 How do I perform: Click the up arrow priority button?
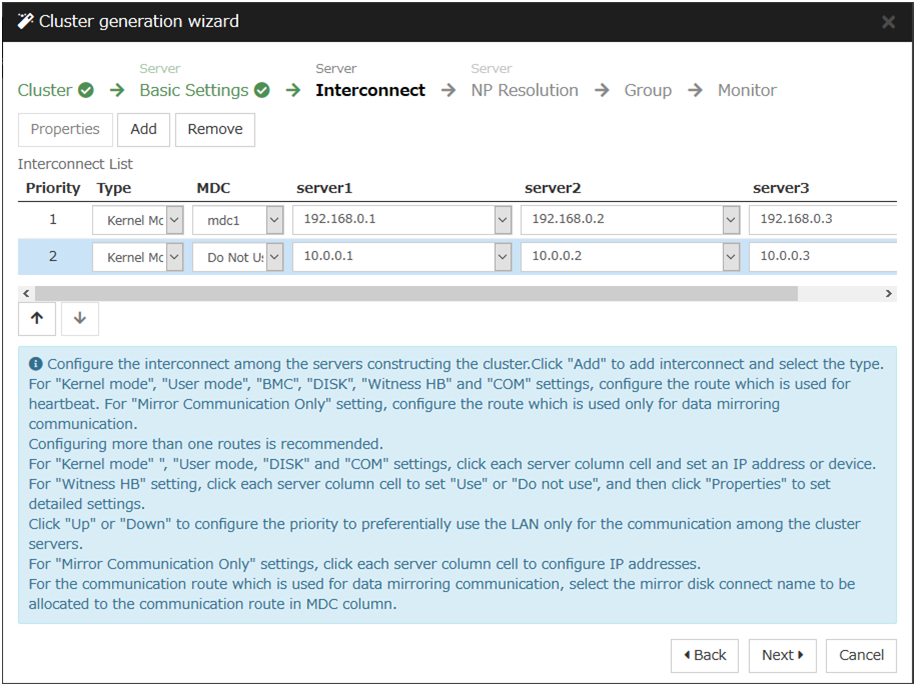37,318
